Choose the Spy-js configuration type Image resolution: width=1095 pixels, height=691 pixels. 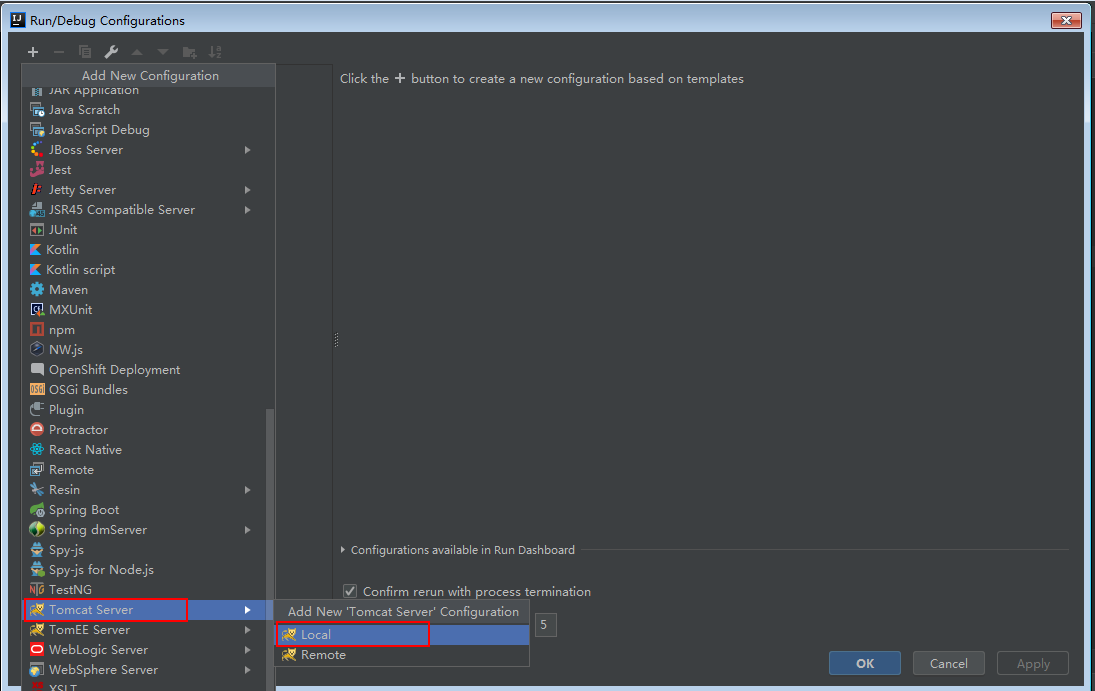(x=145, y=550)
